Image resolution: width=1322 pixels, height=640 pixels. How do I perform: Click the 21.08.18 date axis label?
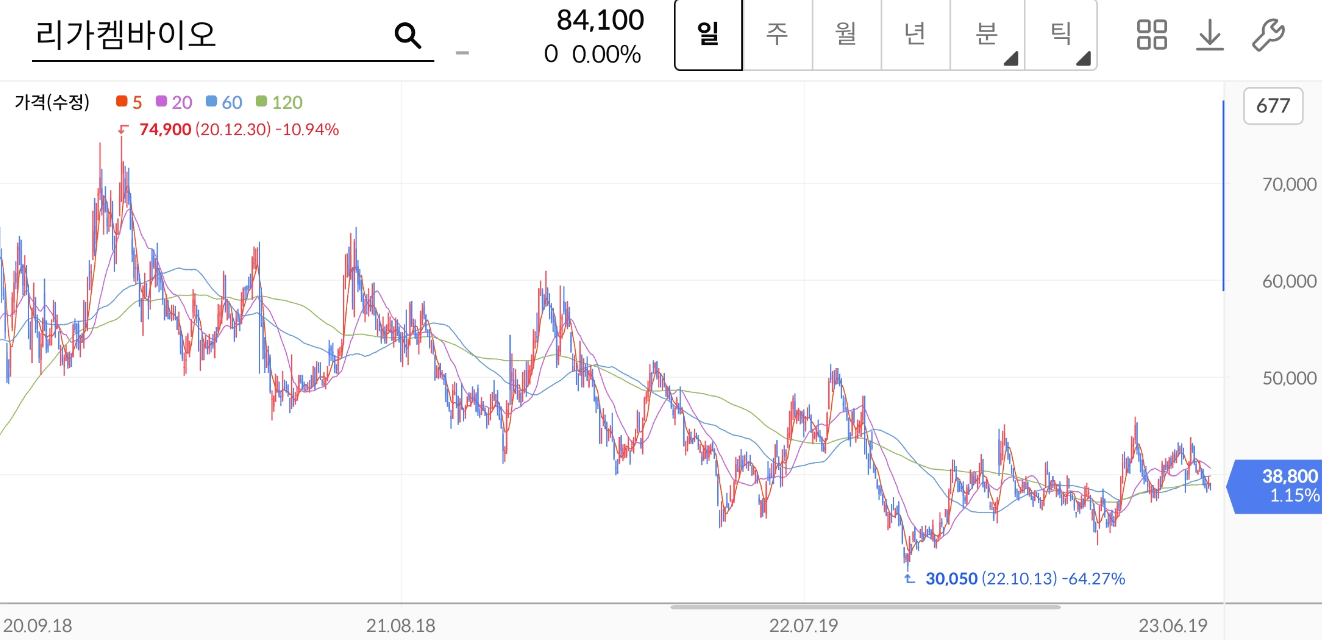(x=401, y=626)
